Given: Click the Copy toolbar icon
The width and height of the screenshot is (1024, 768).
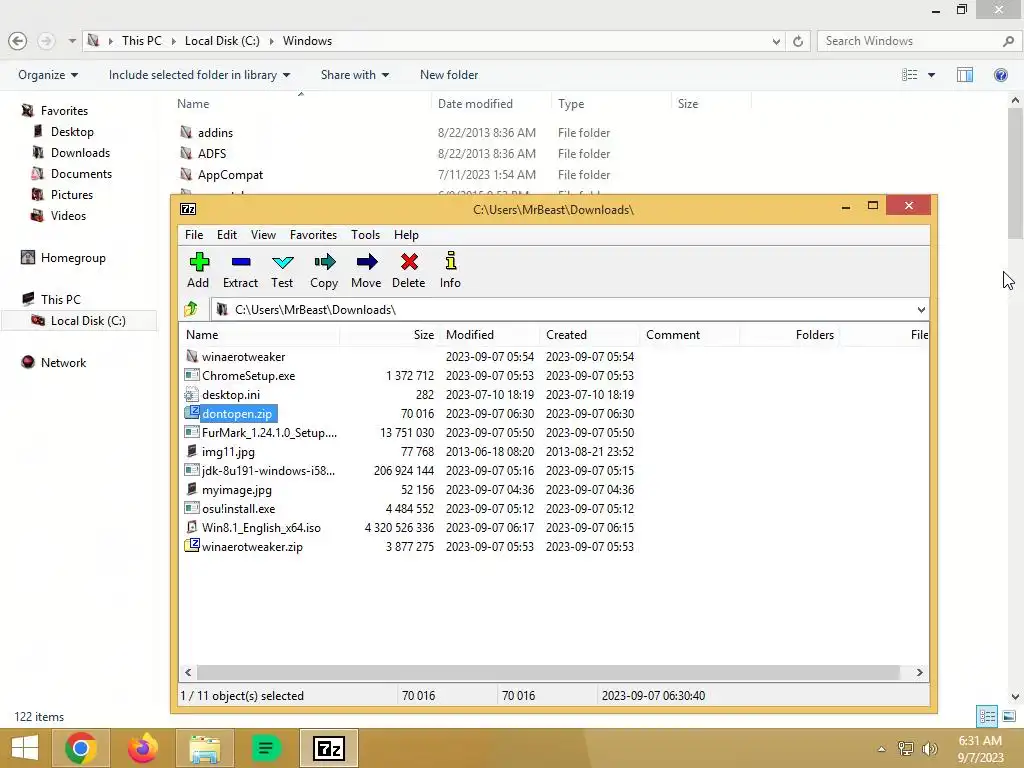Looking at the screenshot, I should tap(325, 263).
